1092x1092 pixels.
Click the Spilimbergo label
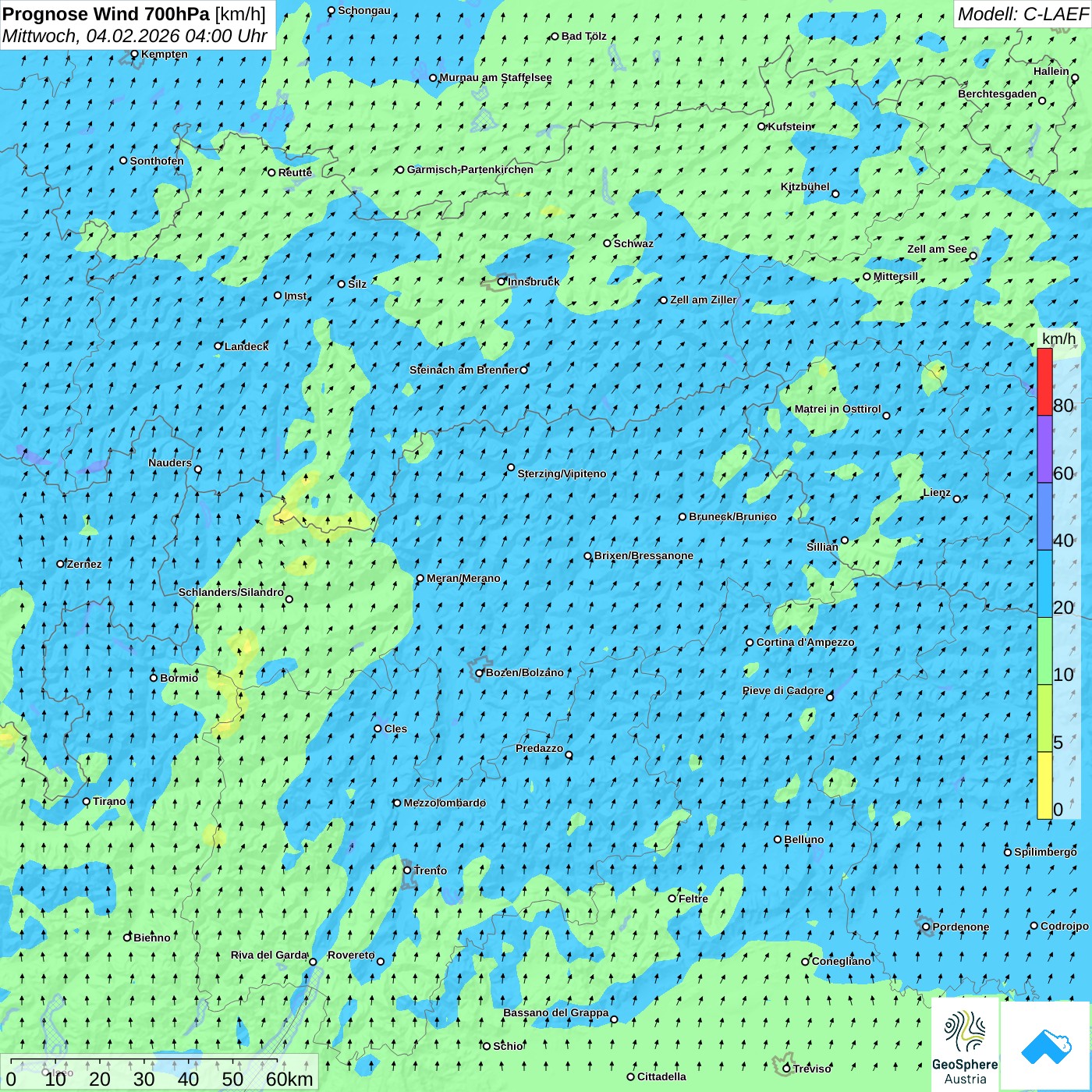pyautogui.click(x=1045, y=852)
